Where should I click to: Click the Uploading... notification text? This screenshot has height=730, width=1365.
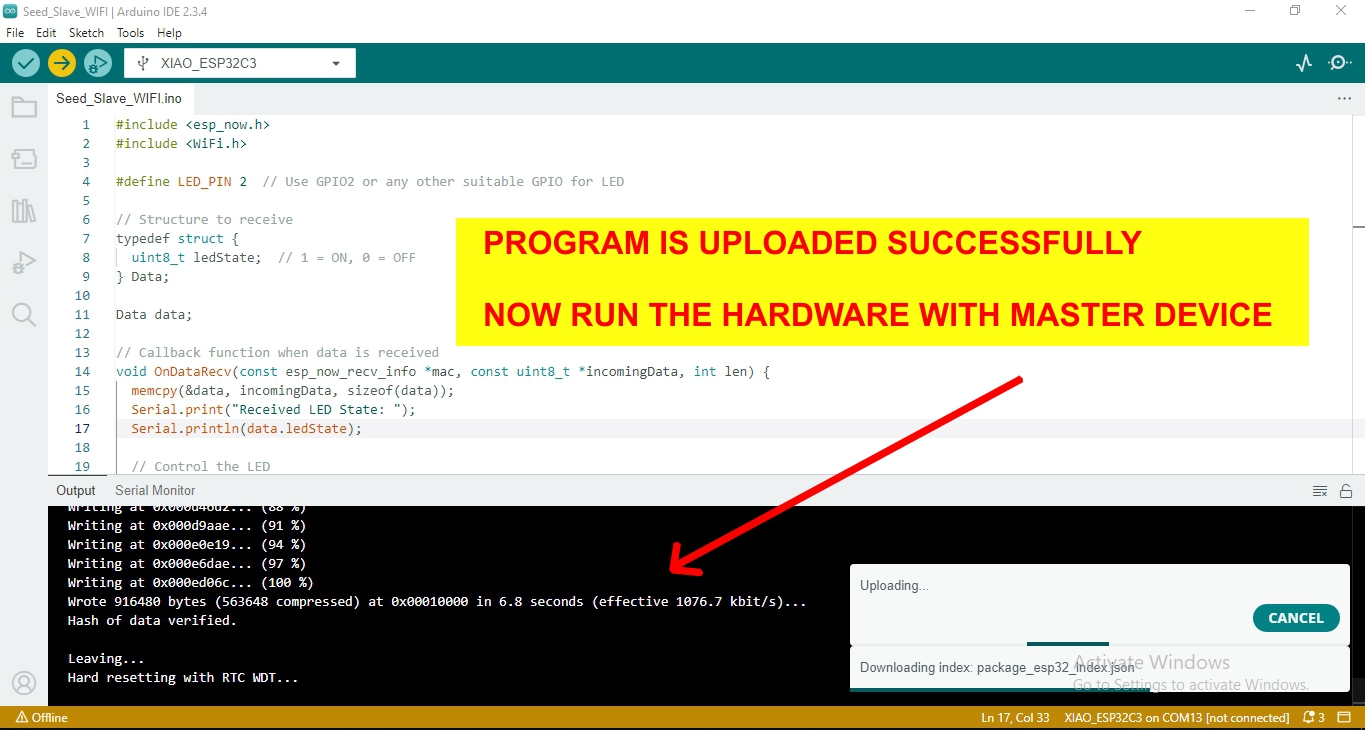(x=894, y=585)
